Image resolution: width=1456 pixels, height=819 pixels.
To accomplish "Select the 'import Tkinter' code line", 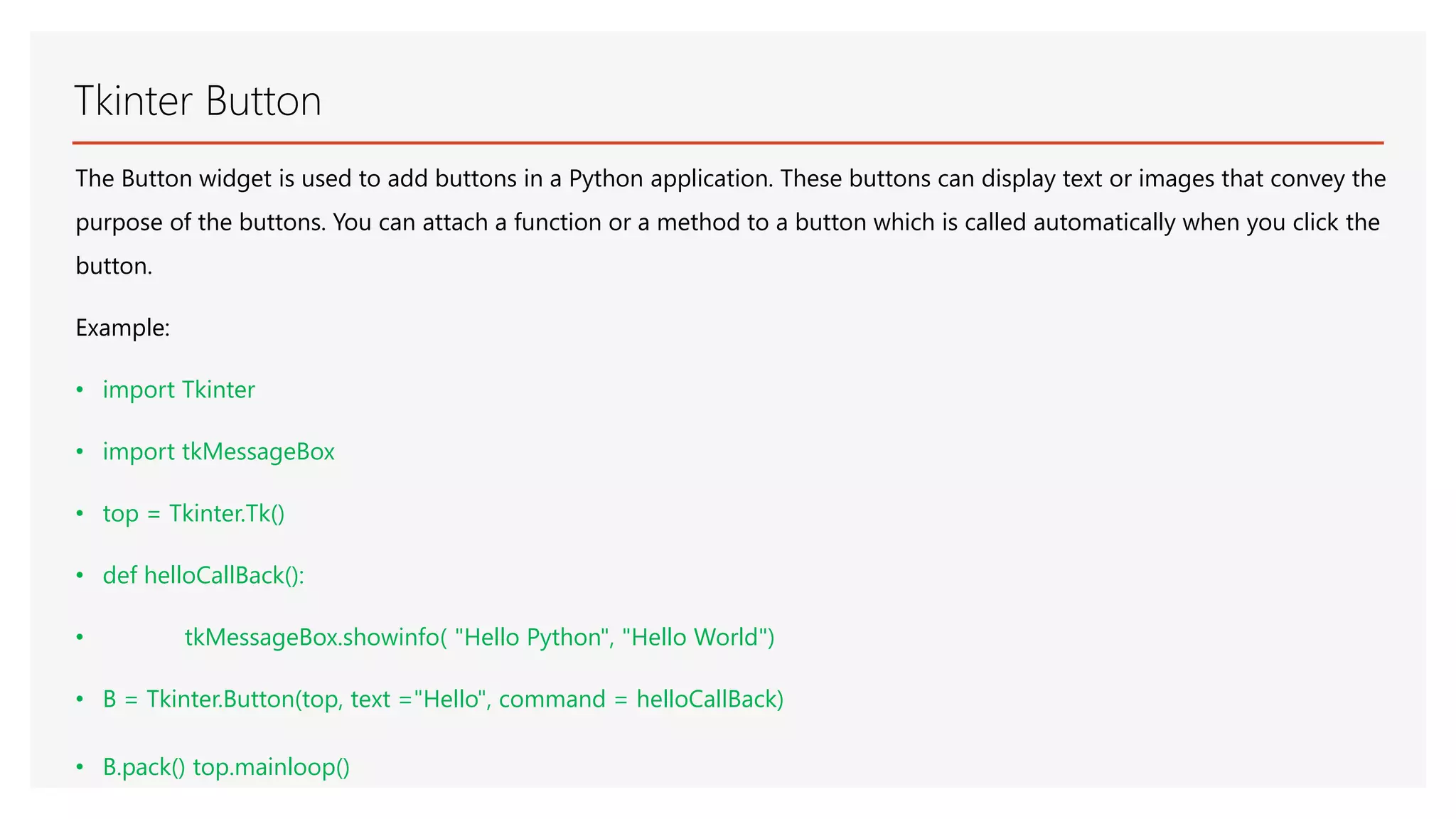I will click(178, 390).
